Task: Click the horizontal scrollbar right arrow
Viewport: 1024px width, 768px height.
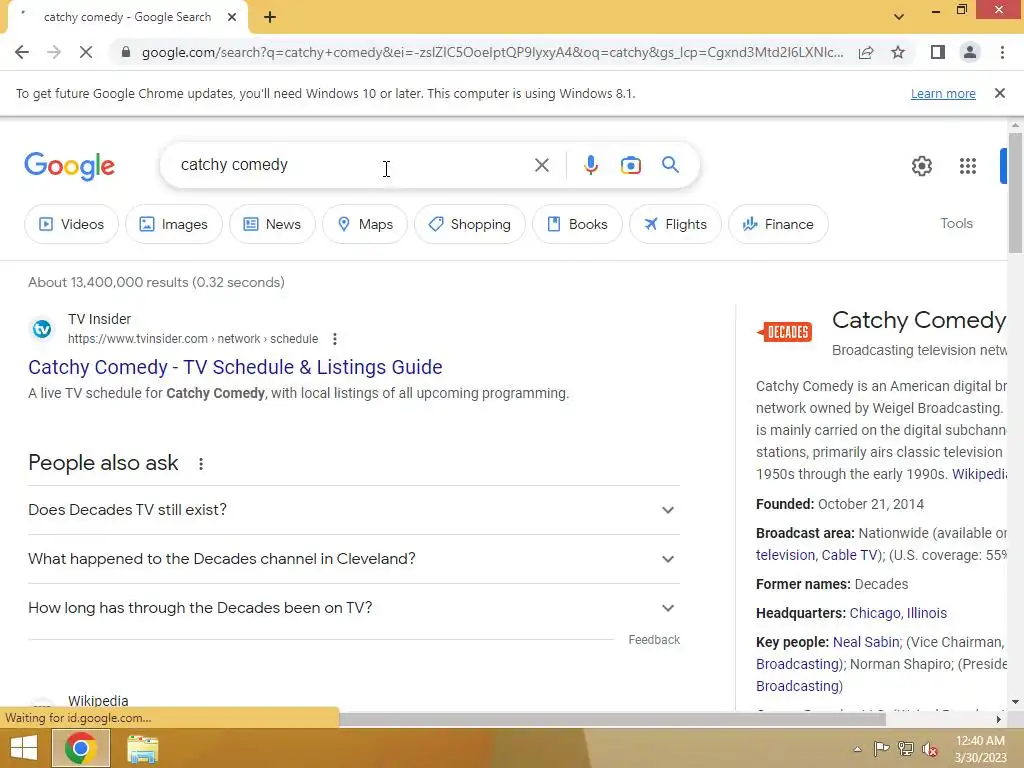Action: [999, 719]
